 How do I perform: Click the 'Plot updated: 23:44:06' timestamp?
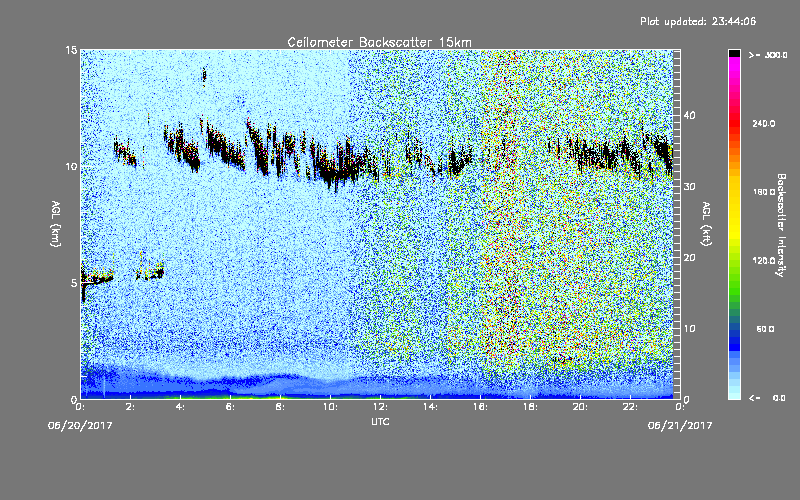(698, 21)
